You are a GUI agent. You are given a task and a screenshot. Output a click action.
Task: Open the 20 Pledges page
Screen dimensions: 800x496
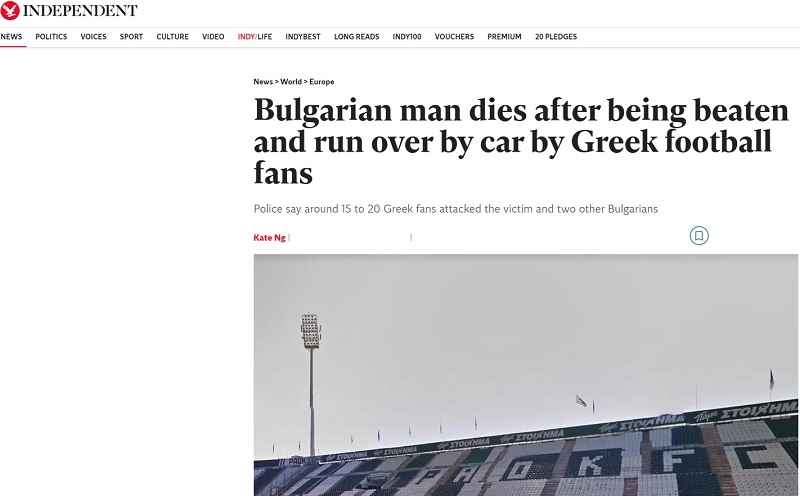pyautogui.click(x=556, y=37)
